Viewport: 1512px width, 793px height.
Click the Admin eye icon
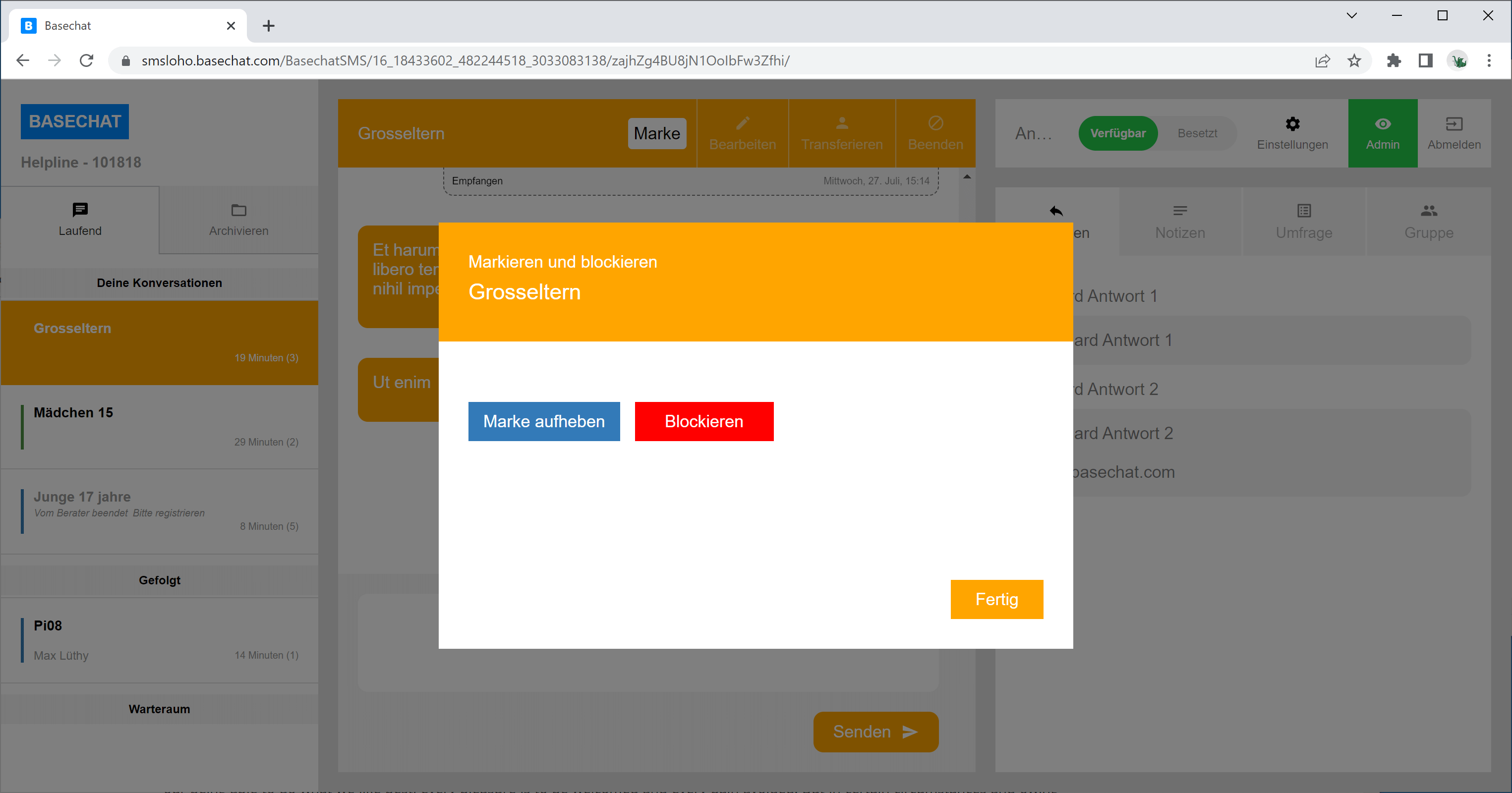point(1382,124)
